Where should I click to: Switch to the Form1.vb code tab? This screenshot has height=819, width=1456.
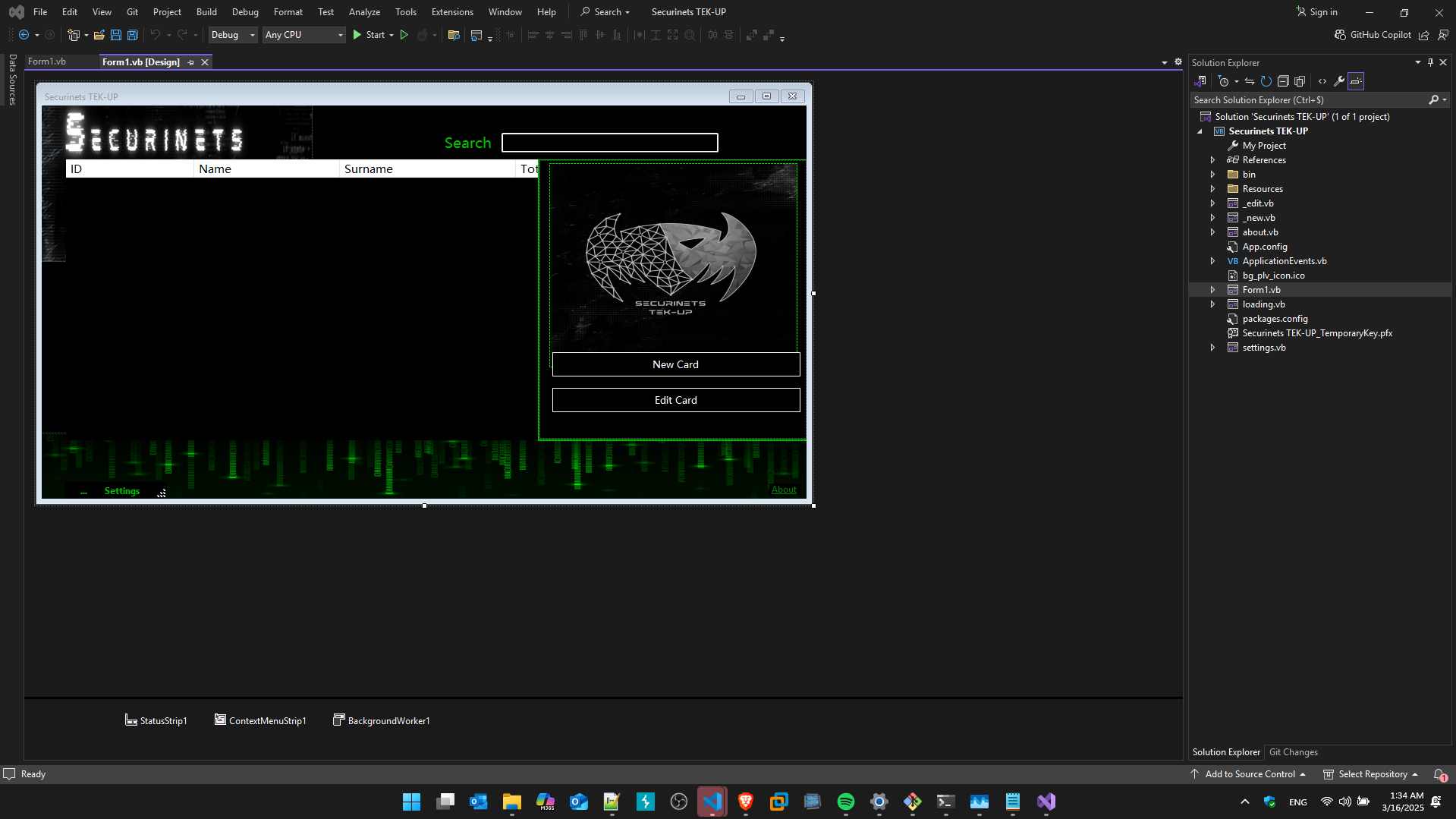pos(47,61)
